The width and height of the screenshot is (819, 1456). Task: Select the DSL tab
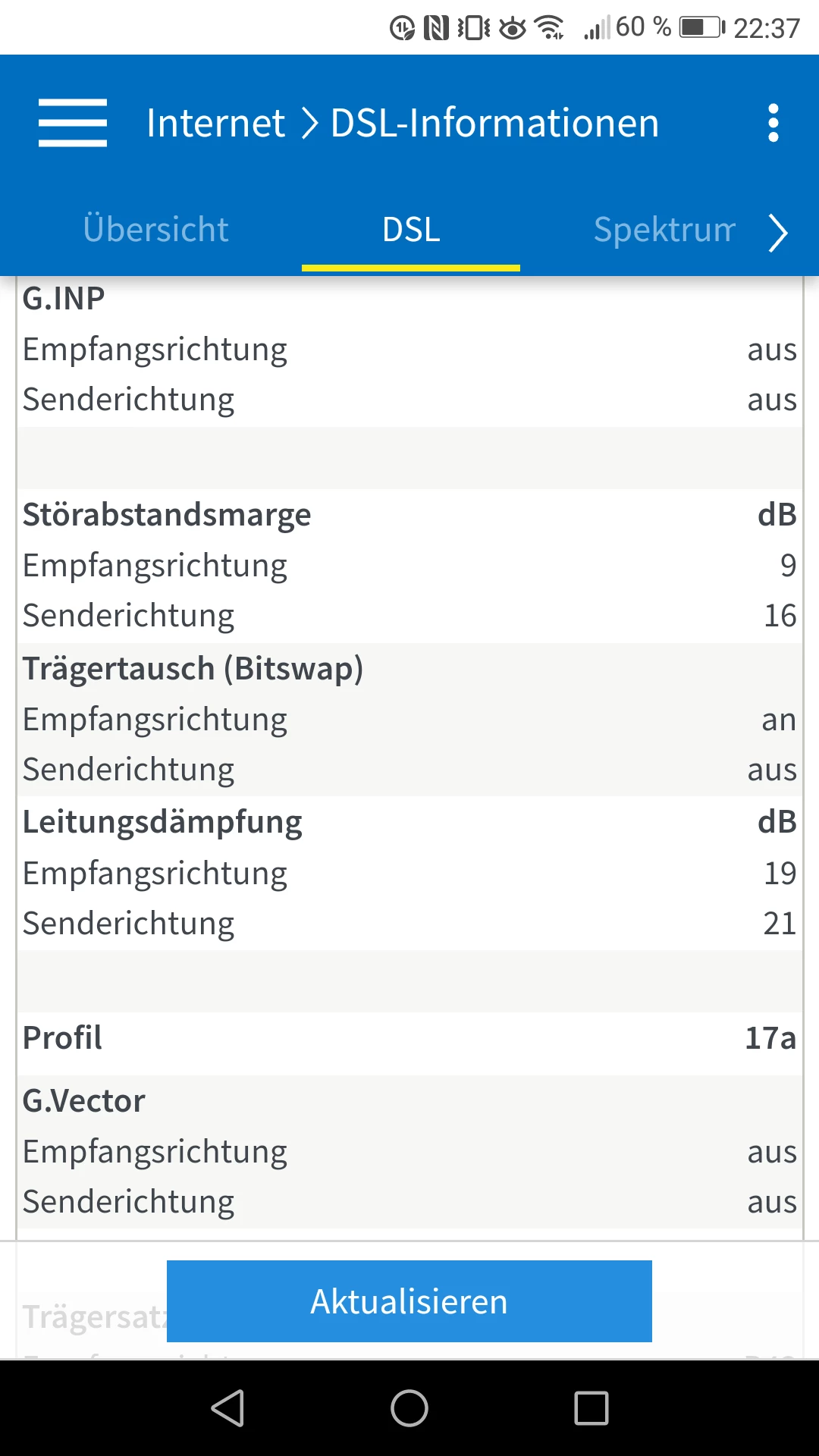tap(411, 229)
